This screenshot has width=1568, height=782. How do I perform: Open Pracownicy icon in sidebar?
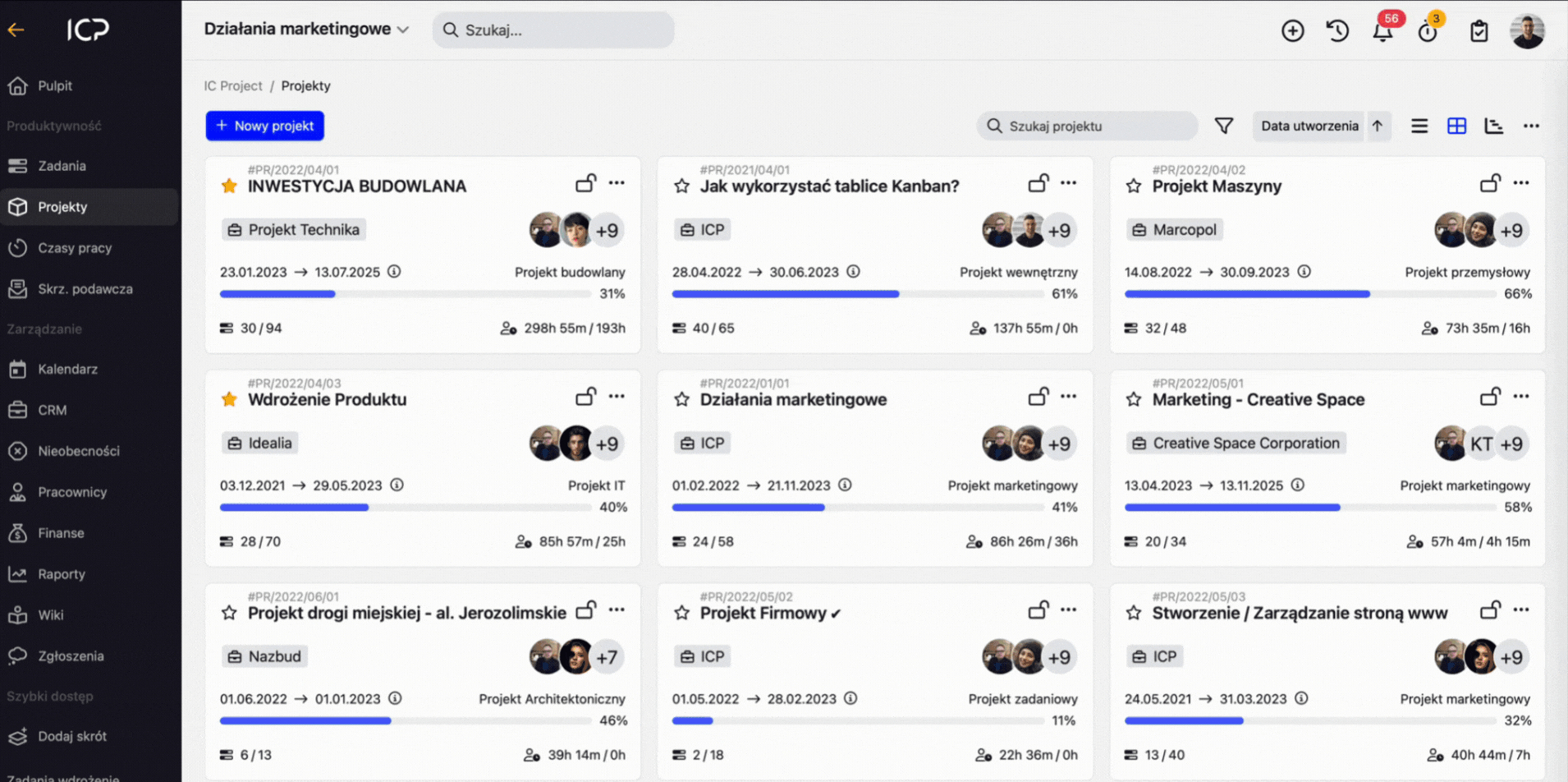(17, 492)
